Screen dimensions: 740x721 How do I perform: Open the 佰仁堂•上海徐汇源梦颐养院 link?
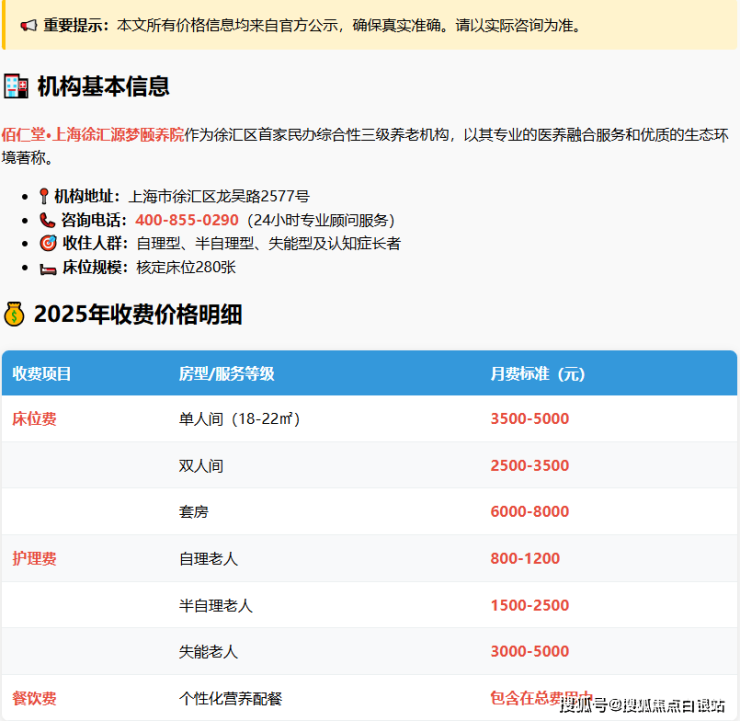[93, 136]
